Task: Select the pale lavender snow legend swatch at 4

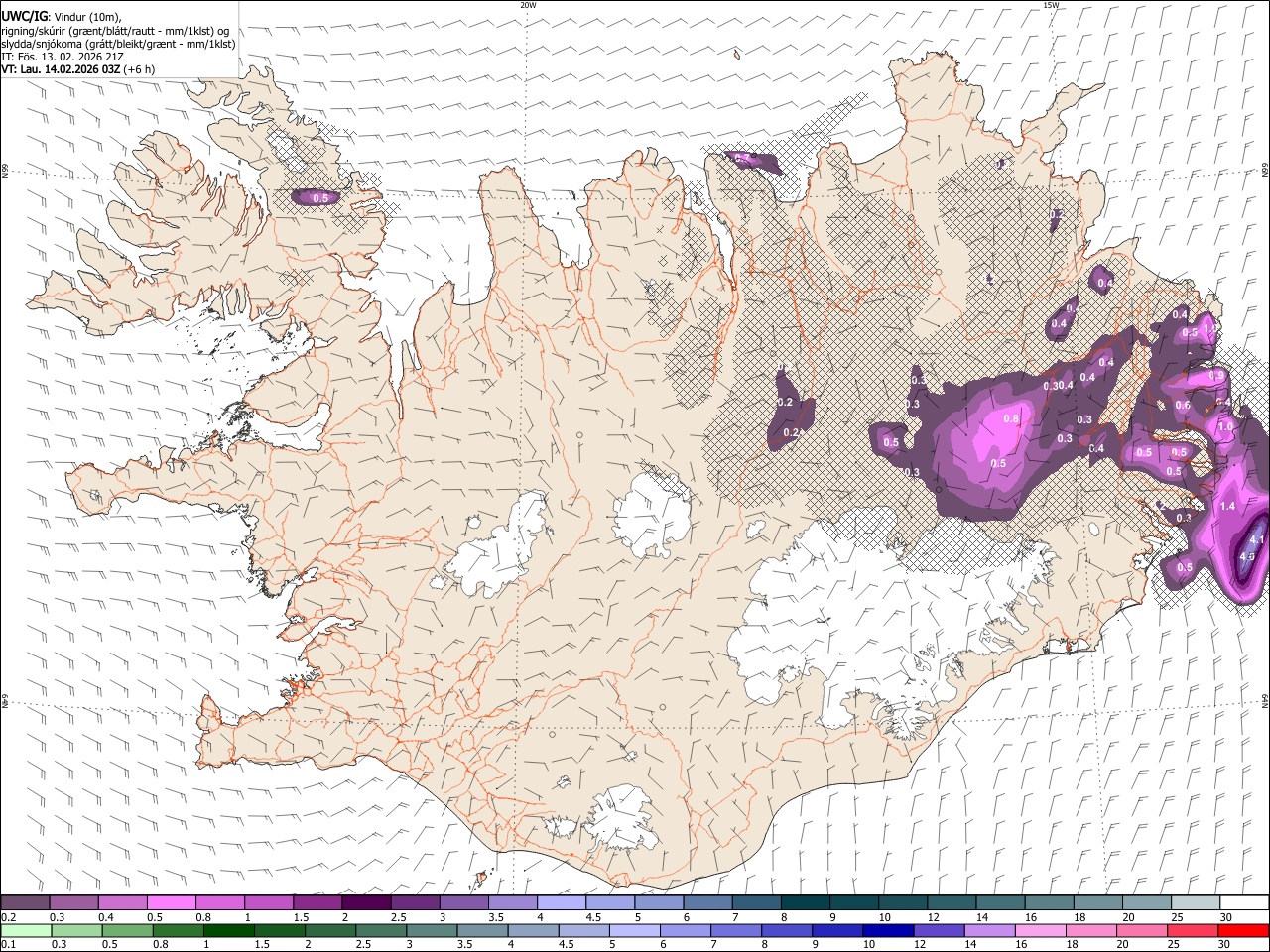Action: point(562,903)
